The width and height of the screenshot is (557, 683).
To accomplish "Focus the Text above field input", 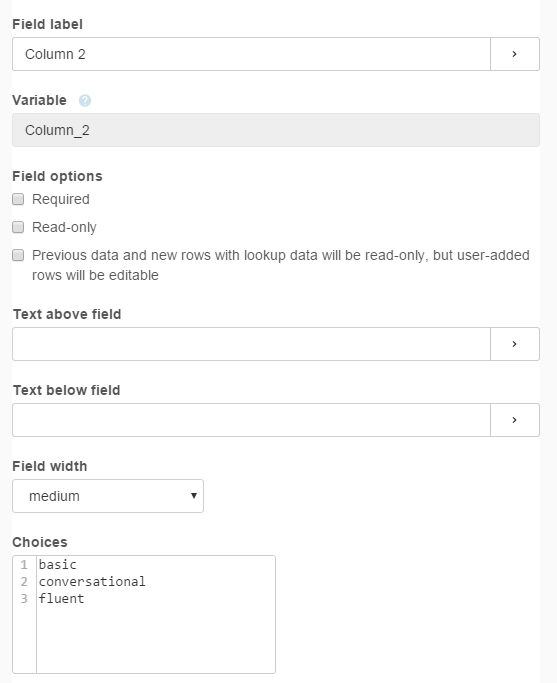I will [251, 344].
